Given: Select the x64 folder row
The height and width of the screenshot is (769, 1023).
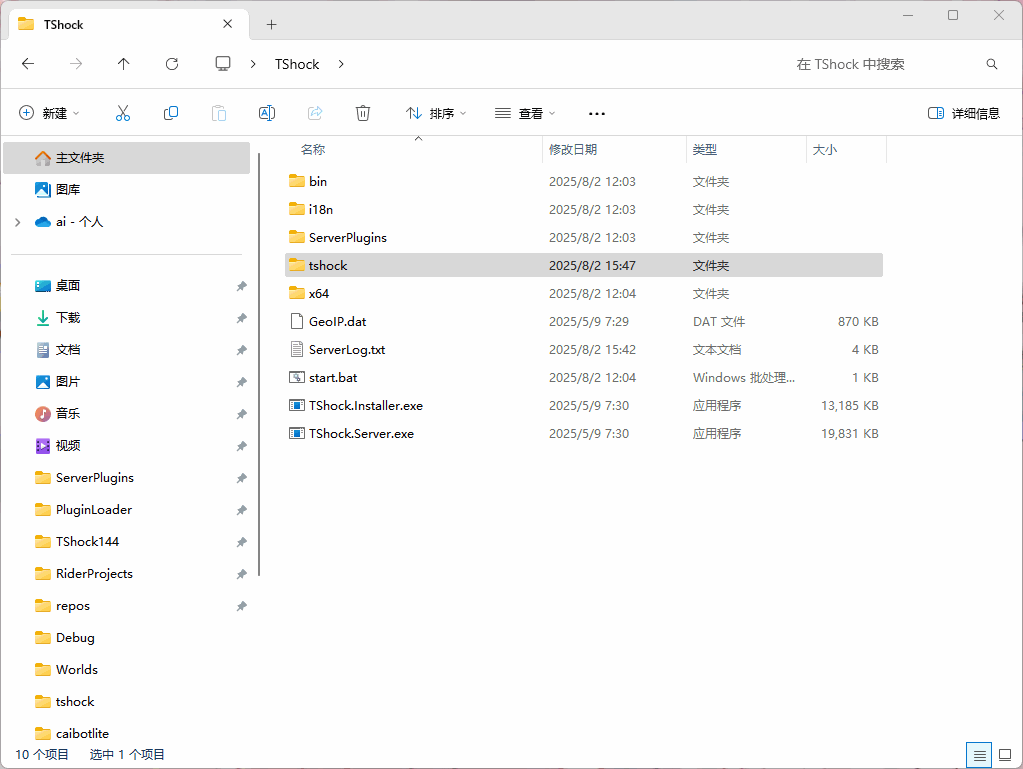Looking at the screenshot, I should [x=584, y=294].
